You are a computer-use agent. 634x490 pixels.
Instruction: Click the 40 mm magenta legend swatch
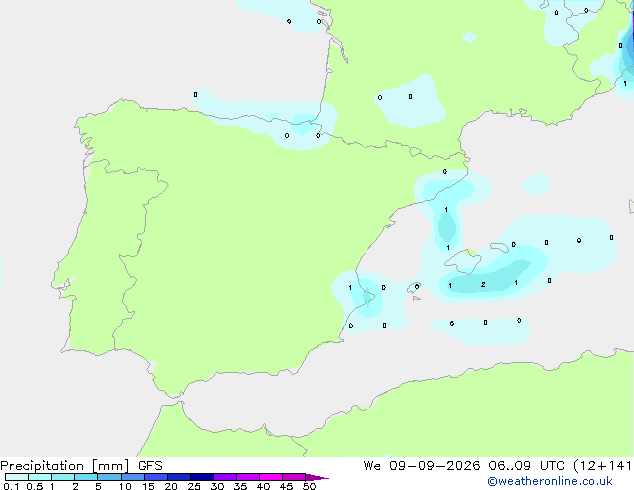pyautogui.click(x=271, y=477)
